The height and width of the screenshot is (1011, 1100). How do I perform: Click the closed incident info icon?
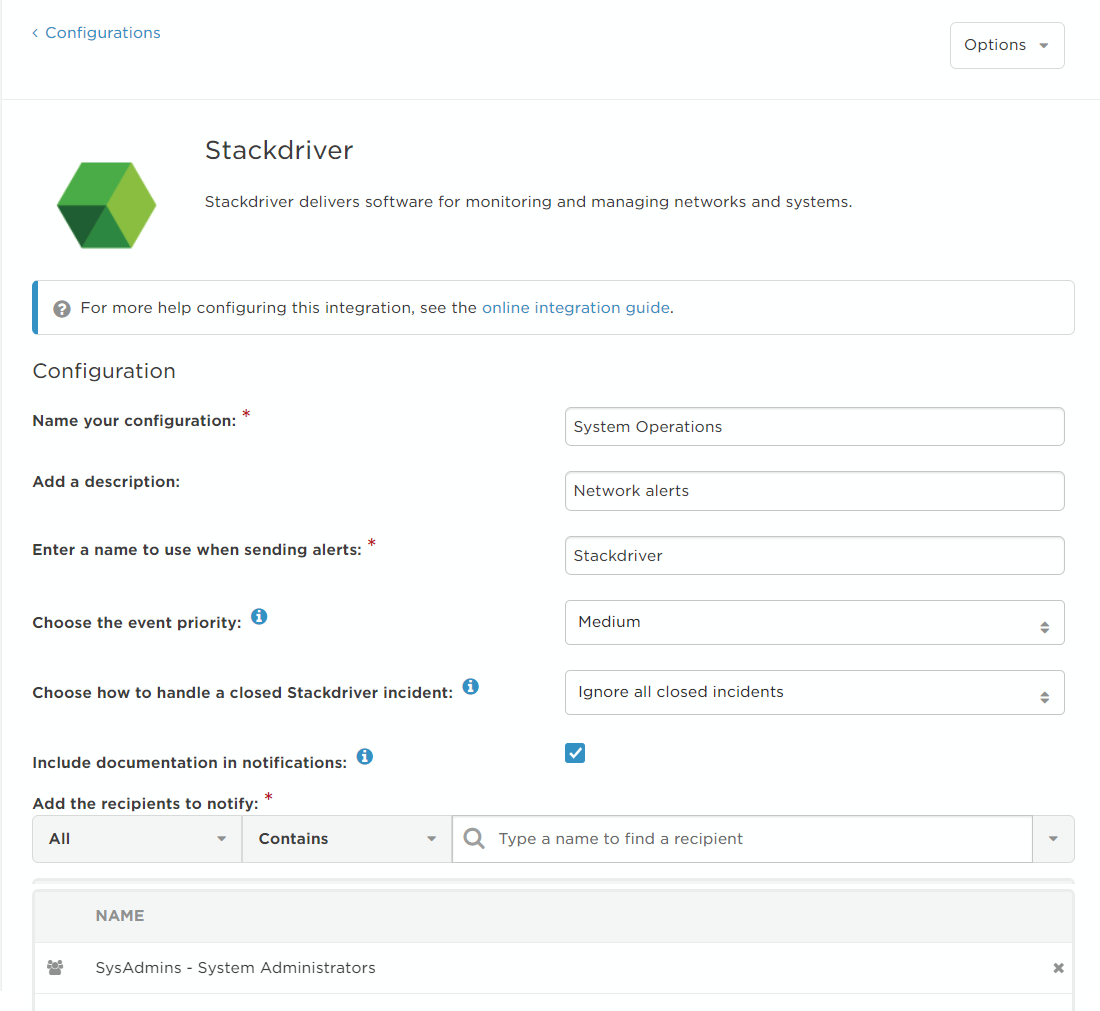471,686
